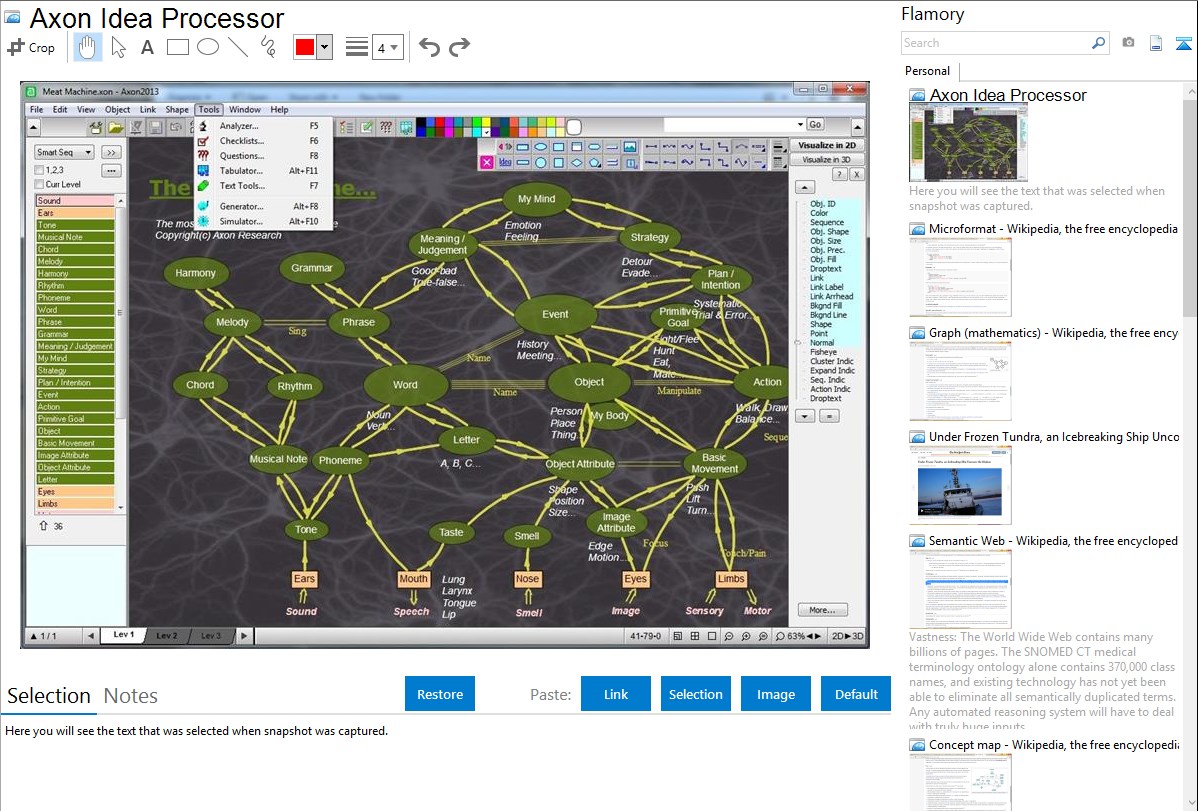Click the white rounded swatch after palette

[x=574, y=127]
